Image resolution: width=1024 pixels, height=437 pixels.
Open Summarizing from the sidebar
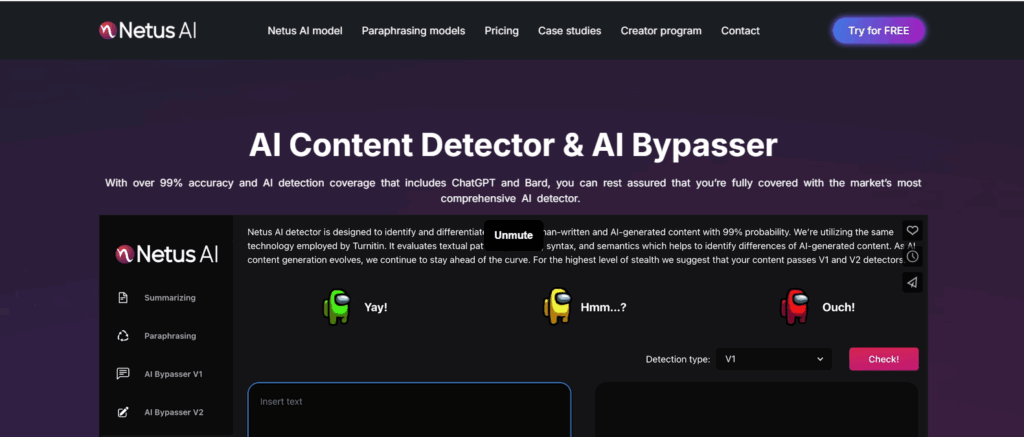(169, 298)
